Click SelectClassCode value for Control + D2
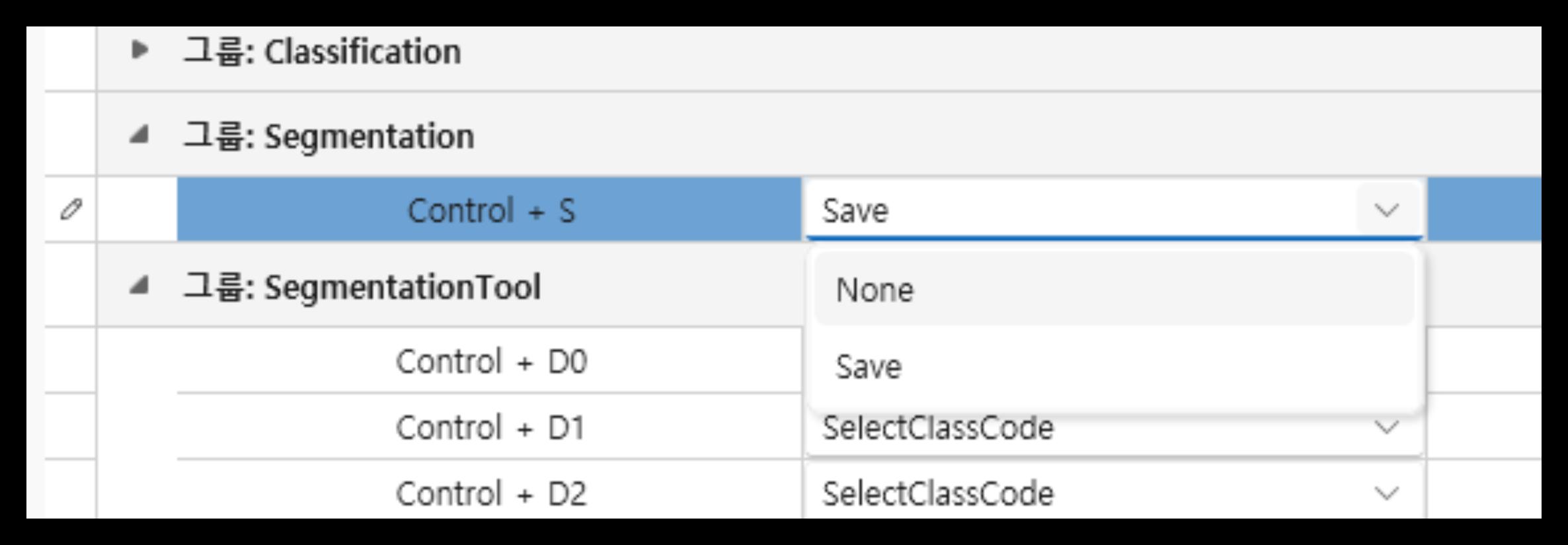 (937, 493)
